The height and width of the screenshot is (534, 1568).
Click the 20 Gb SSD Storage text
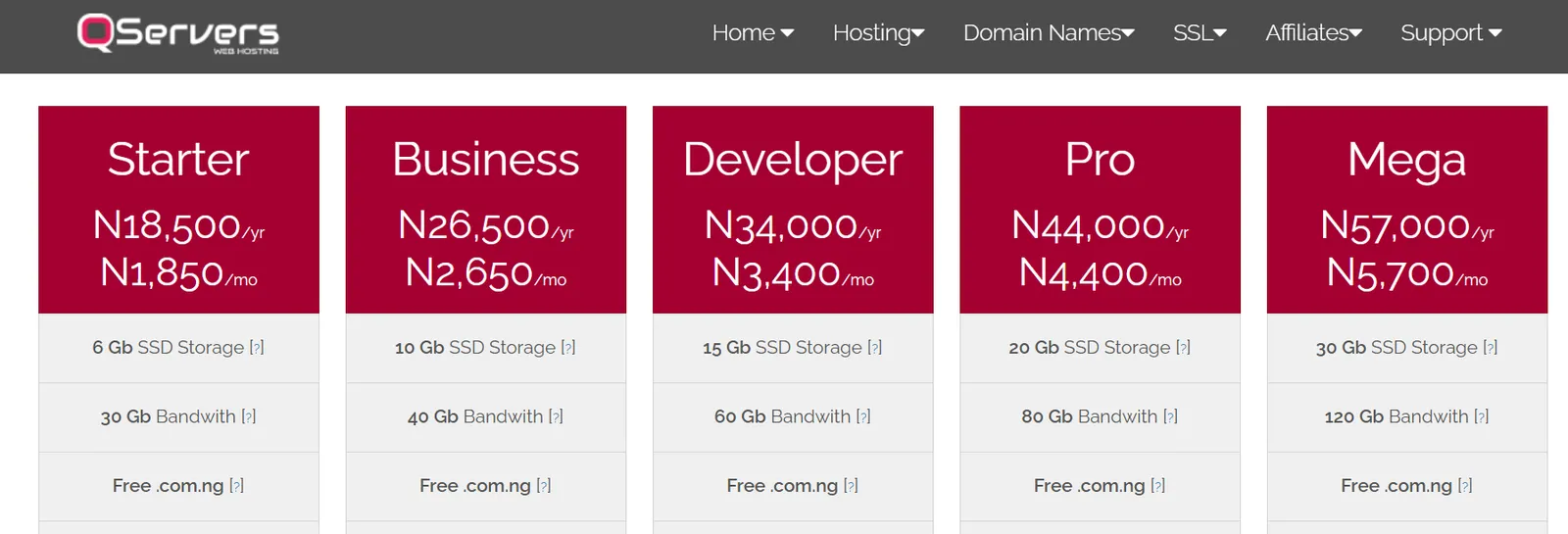1090,348
